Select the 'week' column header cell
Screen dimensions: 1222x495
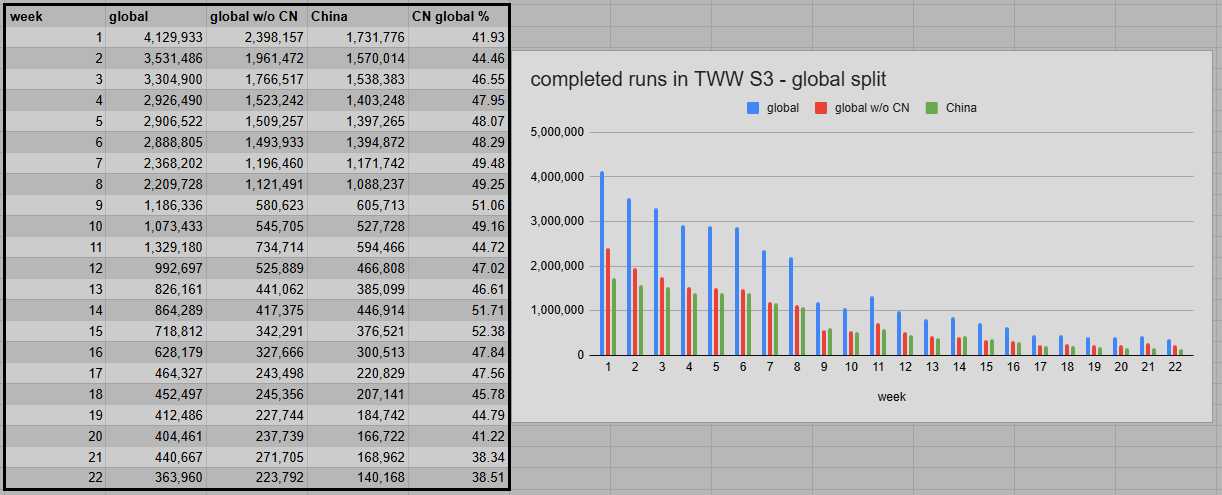55,17
